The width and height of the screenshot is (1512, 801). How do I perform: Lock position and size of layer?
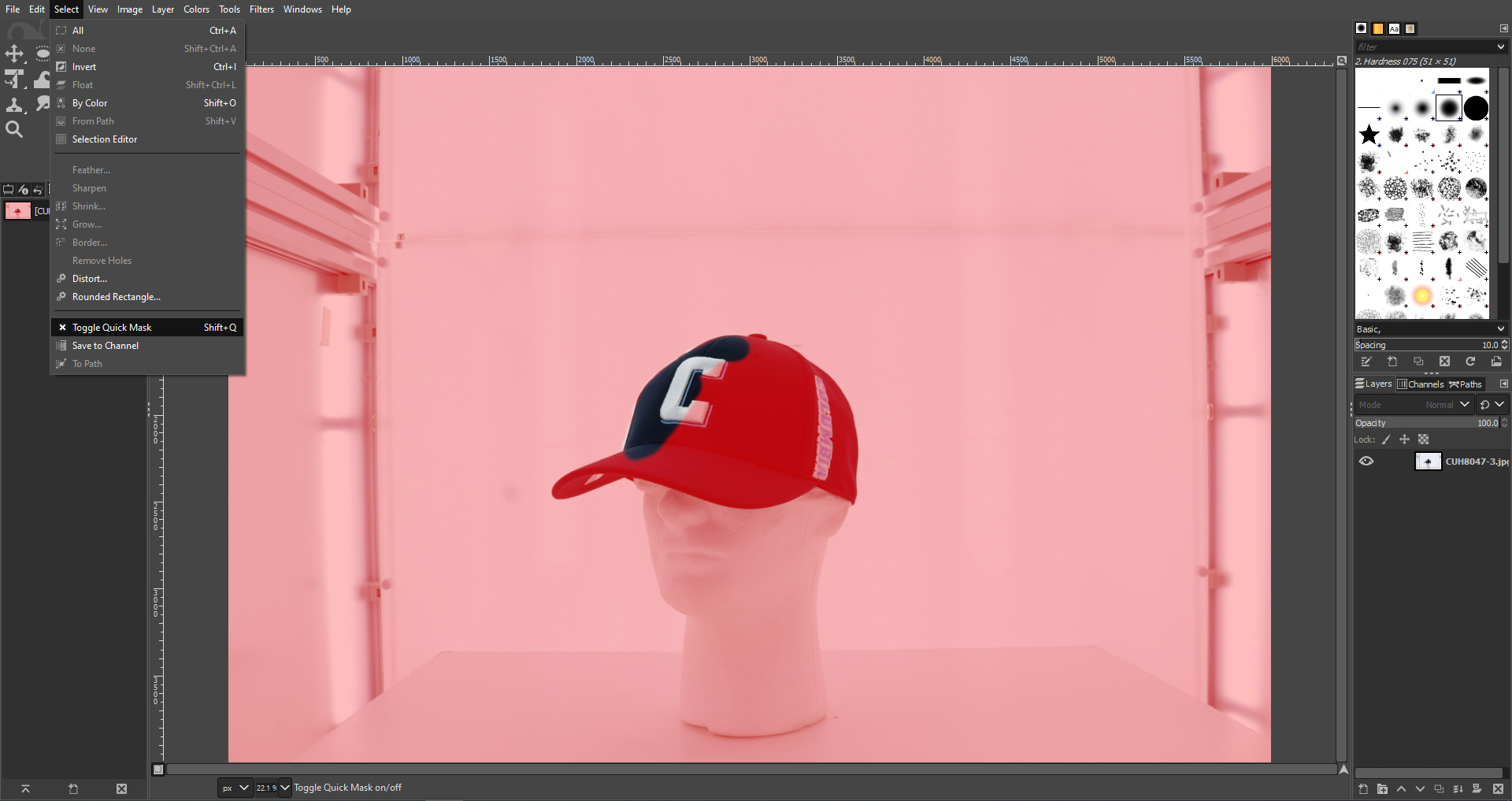click(1404, 439)
